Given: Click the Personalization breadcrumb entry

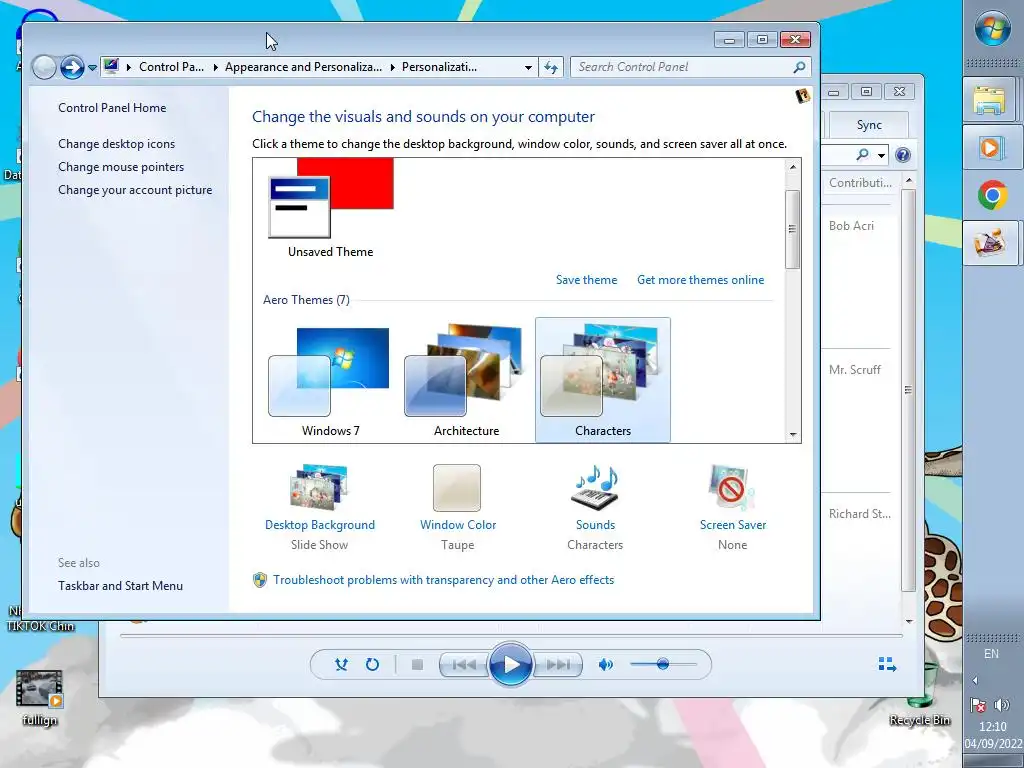Looking at the screenshot, I should [439, 67].
